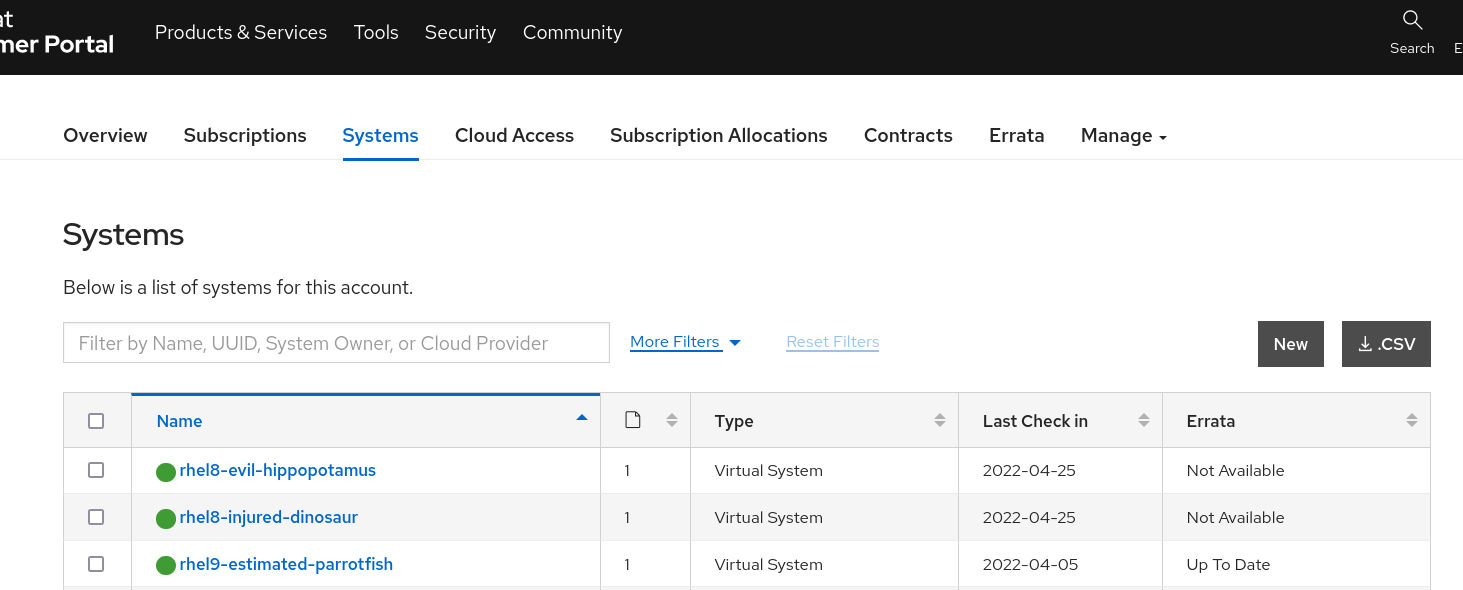Click the Search magnifier icon
The image size is (1463, 590).
[x=1412, y=20]
